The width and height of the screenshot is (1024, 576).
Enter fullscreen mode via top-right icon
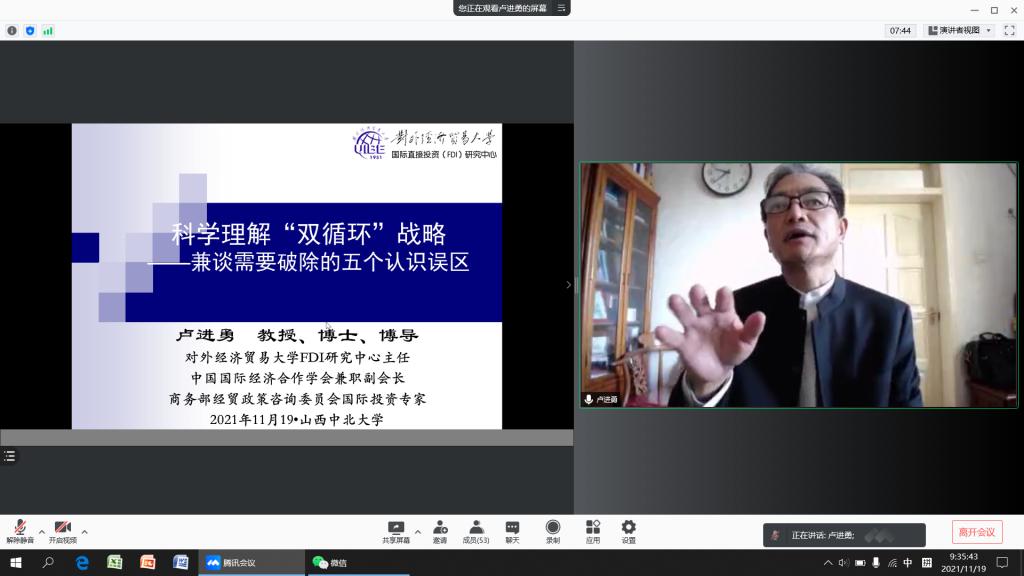pyautogui.click(x=1010, y=31)
